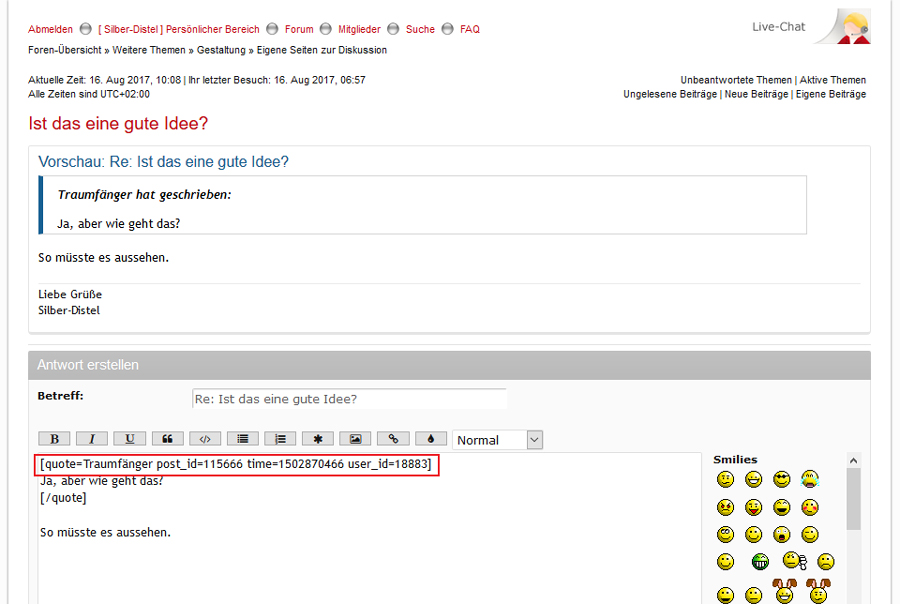Insert code tag with the </> button

coord(205,439)
